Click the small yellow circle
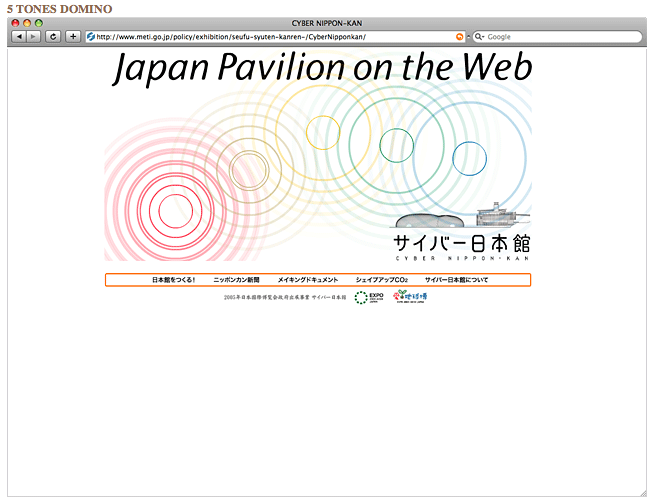658x504 pixels. pyautogui.click(x=323, y=133)
